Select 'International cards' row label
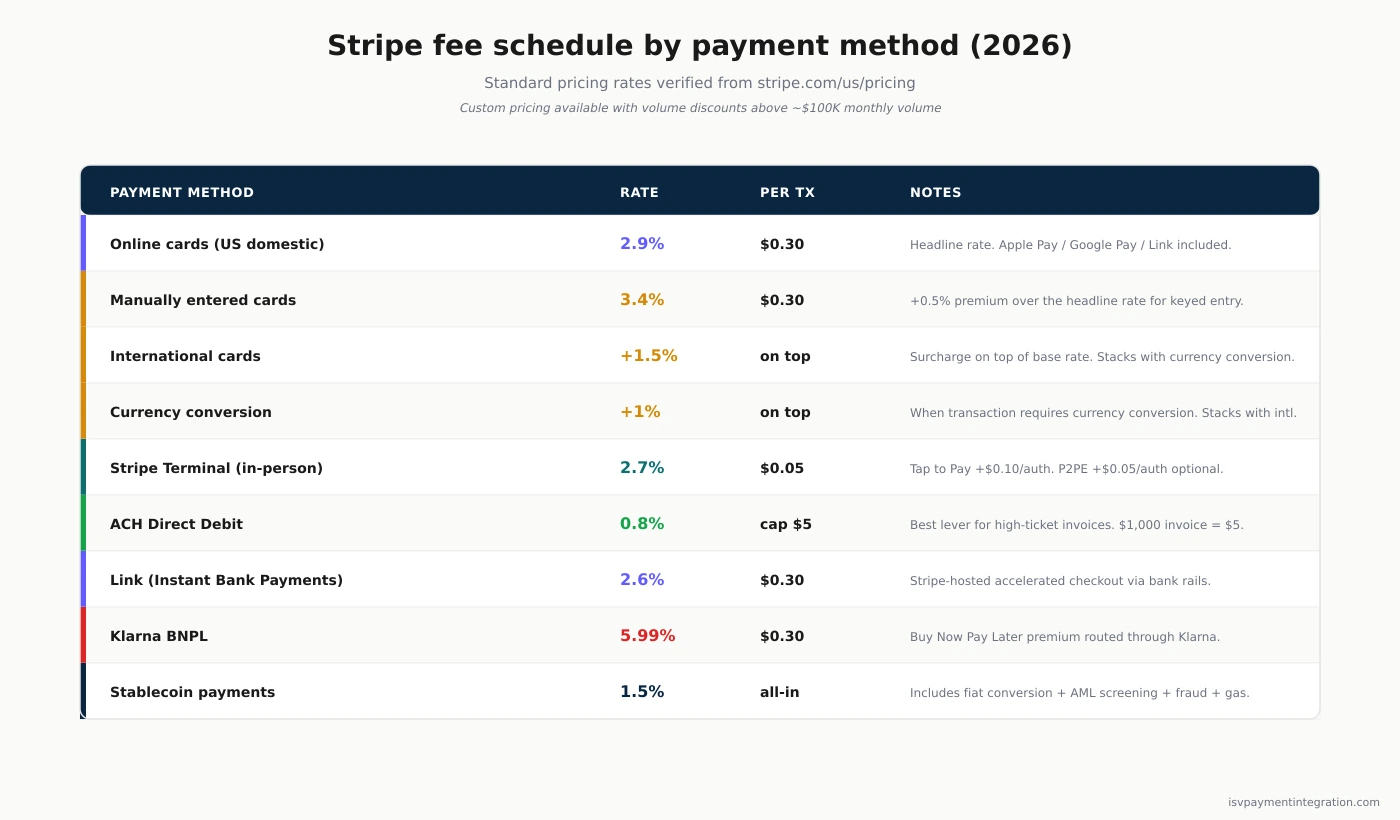 click(x=185, y=356)
